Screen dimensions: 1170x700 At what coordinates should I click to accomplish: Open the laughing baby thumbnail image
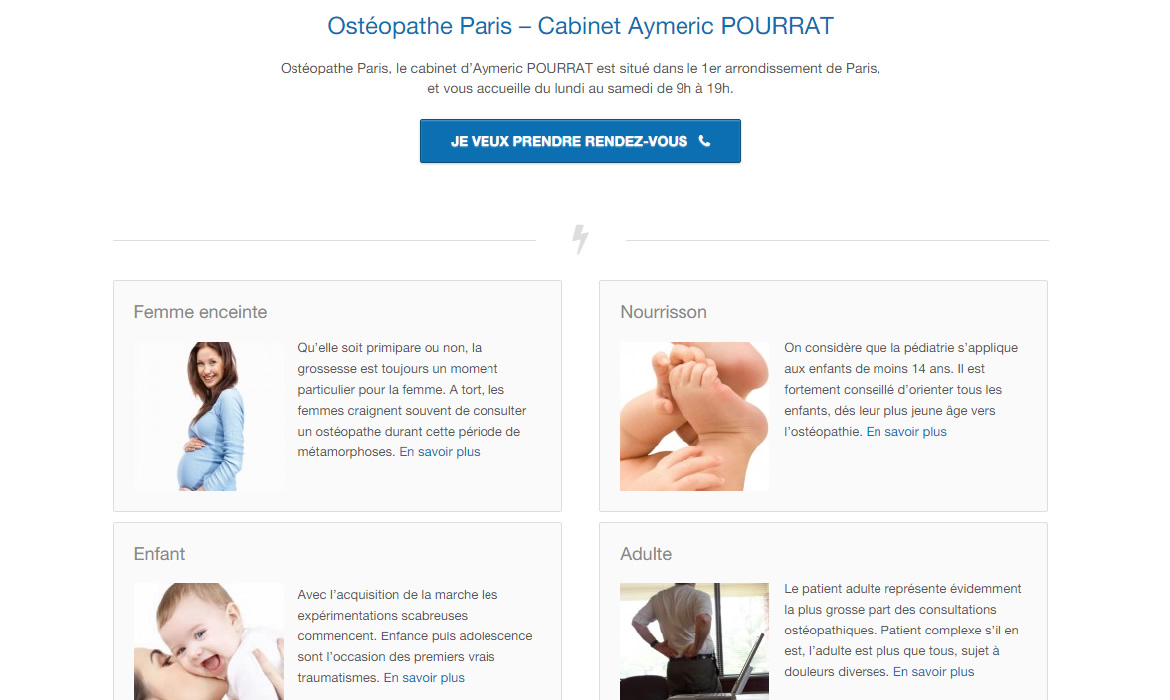coord(209,642)
